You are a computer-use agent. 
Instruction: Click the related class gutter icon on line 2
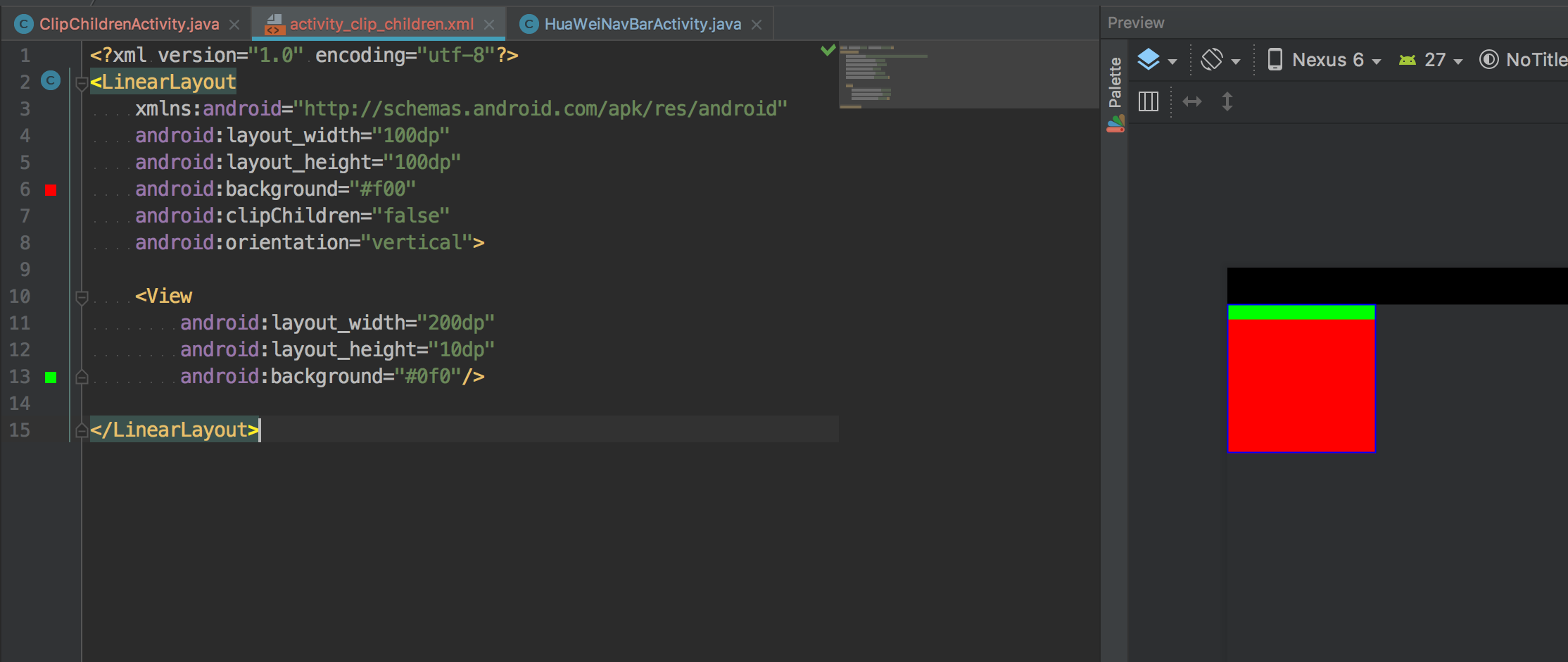[x=51, y=81]
